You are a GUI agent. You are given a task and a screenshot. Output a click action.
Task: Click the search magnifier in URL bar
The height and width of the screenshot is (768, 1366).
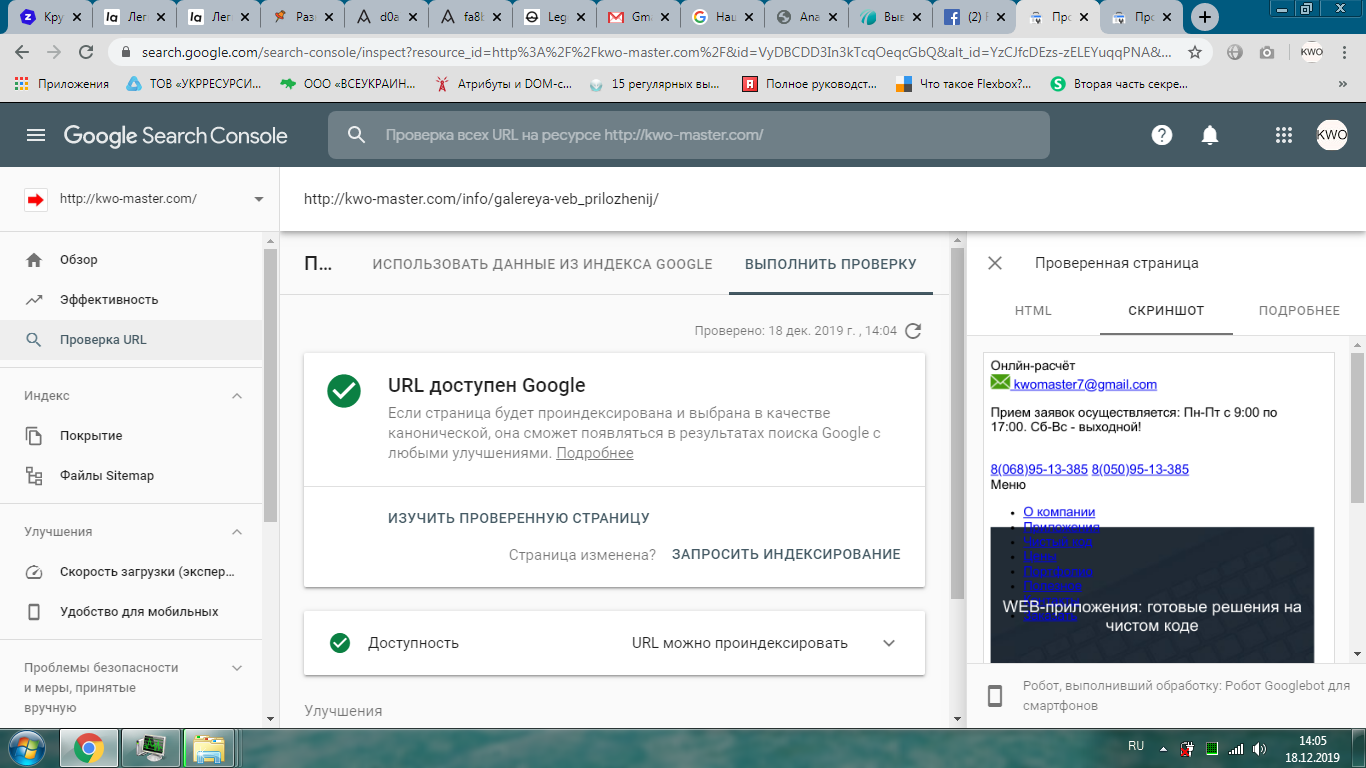click(x=357, y=135)
